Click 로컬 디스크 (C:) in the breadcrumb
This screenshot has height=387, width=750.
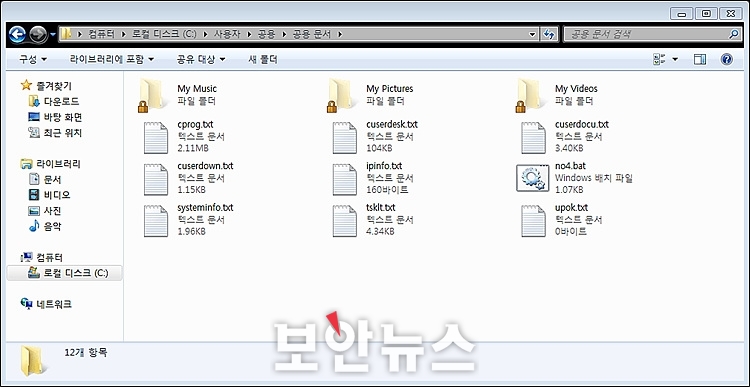click(164, 34)
